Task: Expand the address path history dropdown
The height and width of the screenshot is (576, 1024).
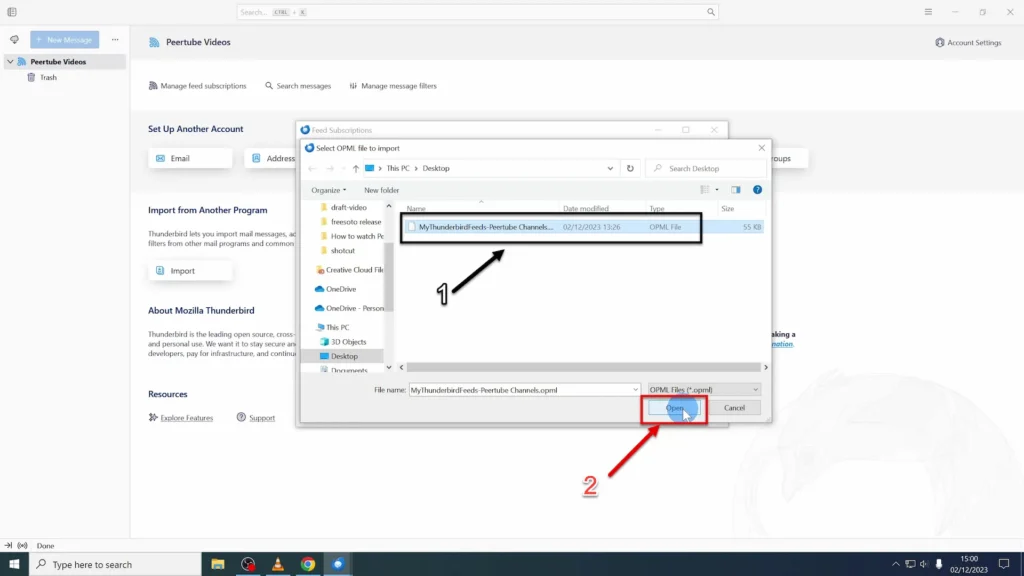Action: [610, 168]
